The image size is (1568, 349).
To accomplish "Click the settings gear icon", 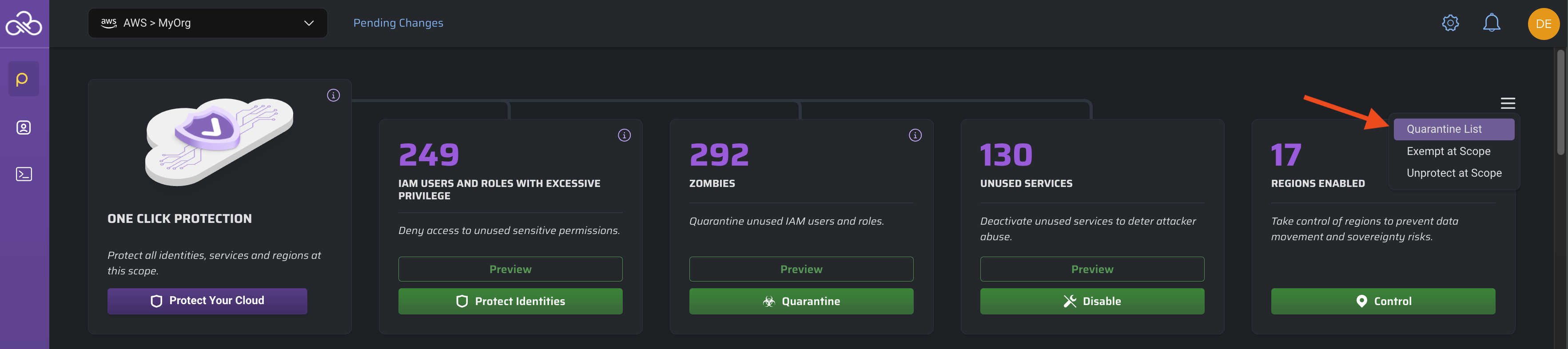I will tap(1450, 23).
